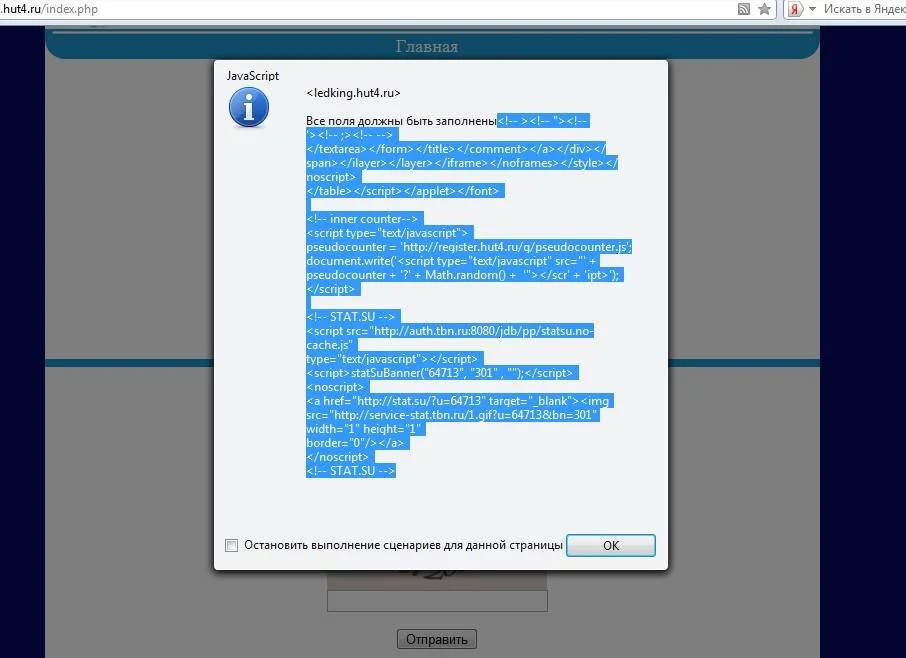Click the border="0"/></a> line

355,443
